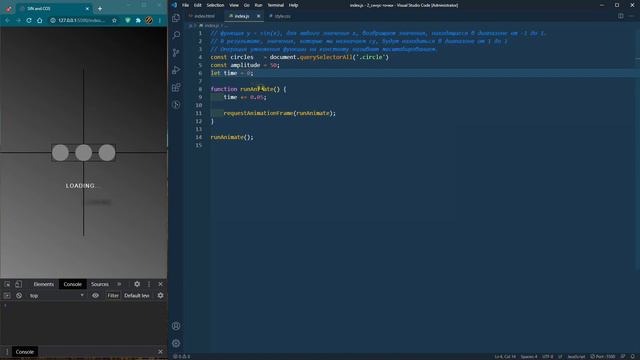Screen dimensions: 640x360
Task: Open the Default levels dropdown
Action: pos(137,296)
